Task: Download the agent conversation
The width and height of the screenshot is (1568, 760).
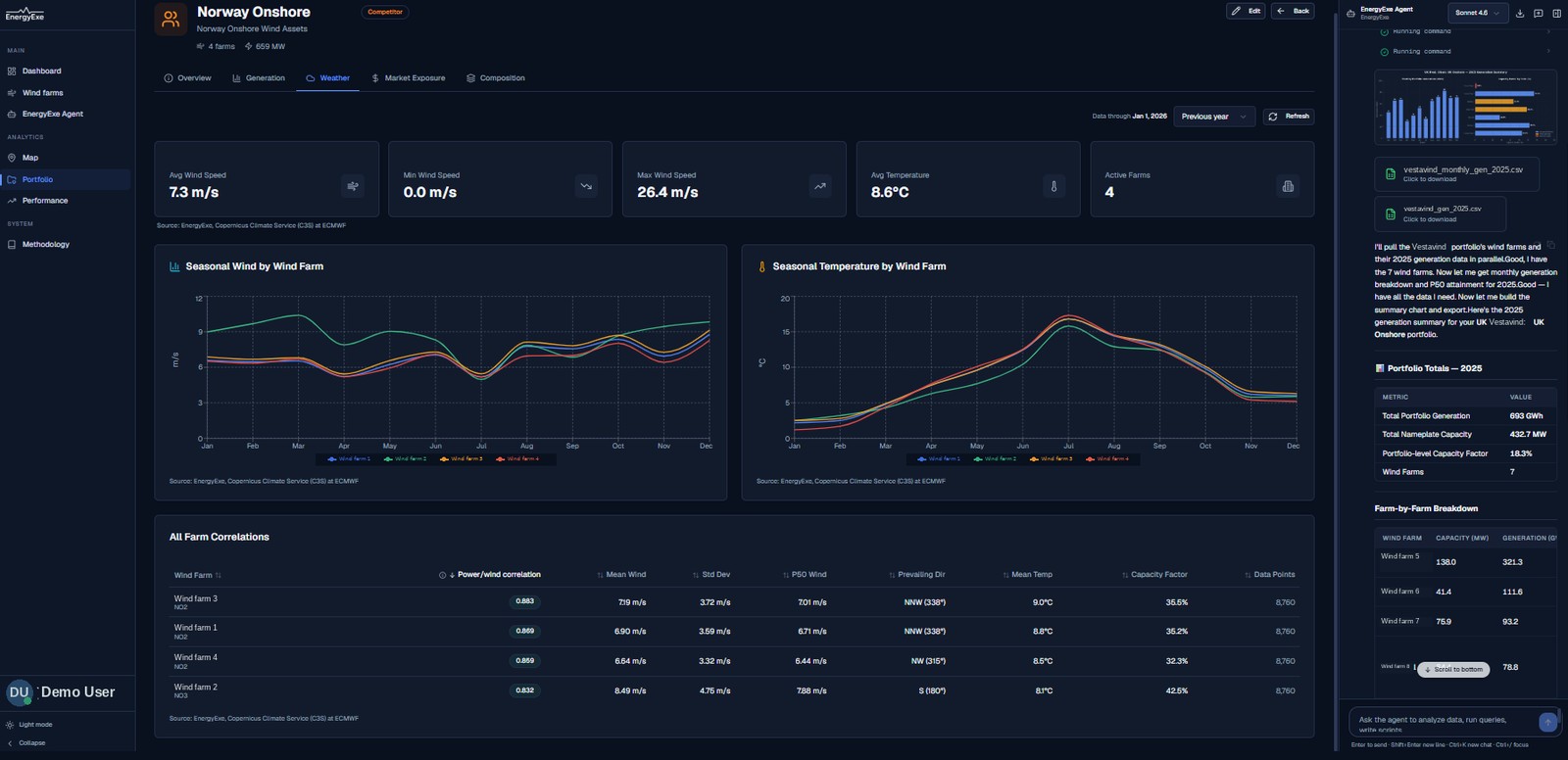Action: tap(1520, 13)
